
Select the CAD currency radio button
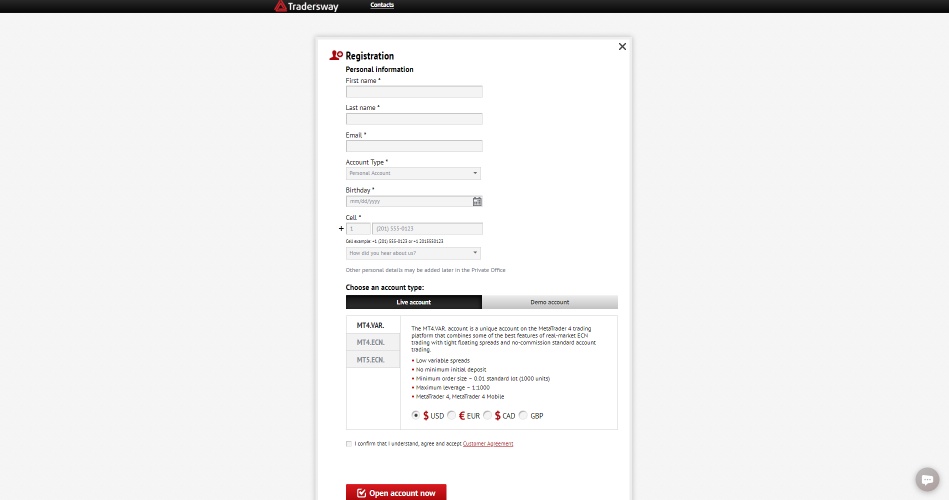point(487,415)
